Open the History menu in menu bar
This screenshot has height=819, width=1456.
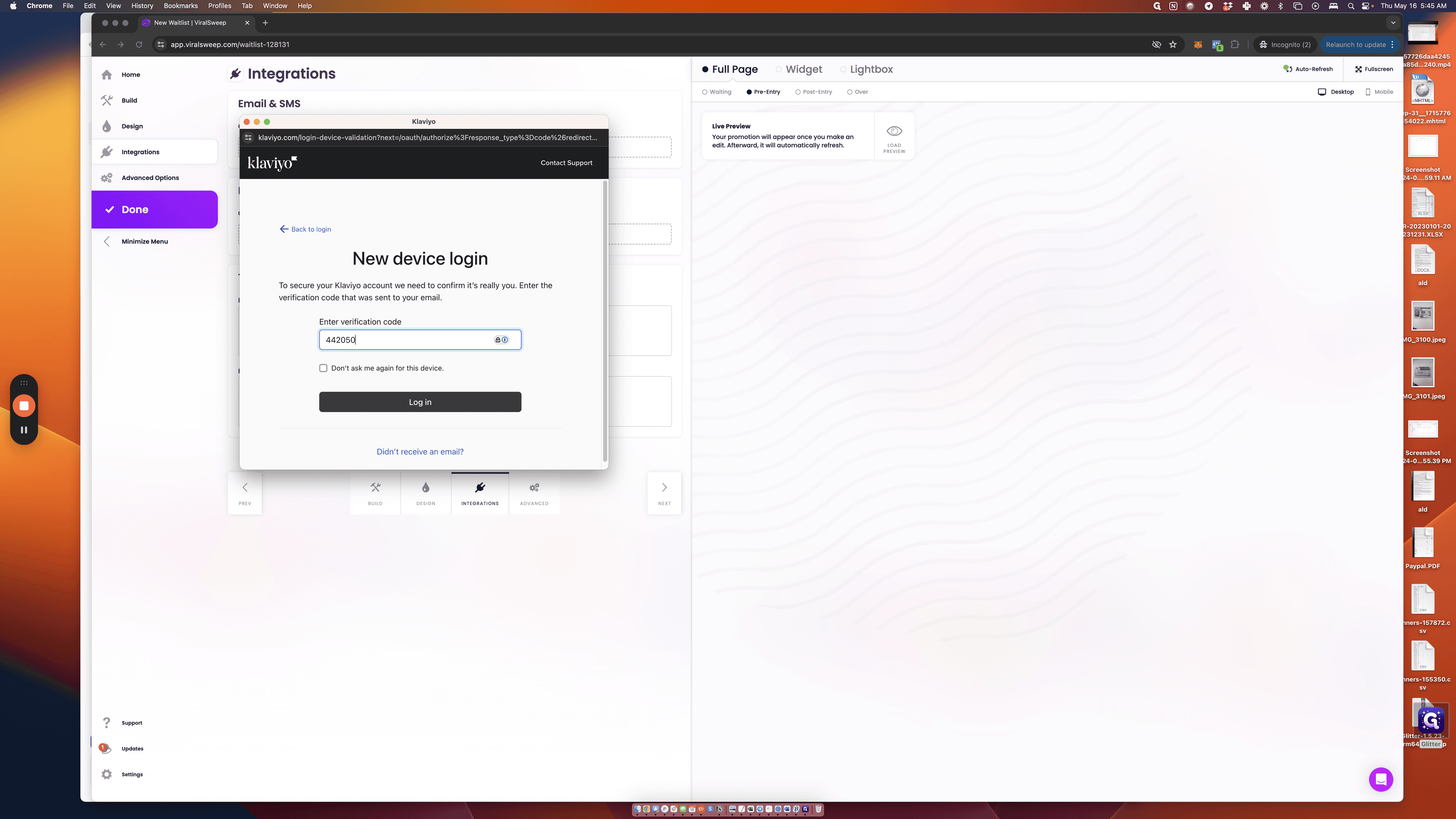tap(142, 6)
